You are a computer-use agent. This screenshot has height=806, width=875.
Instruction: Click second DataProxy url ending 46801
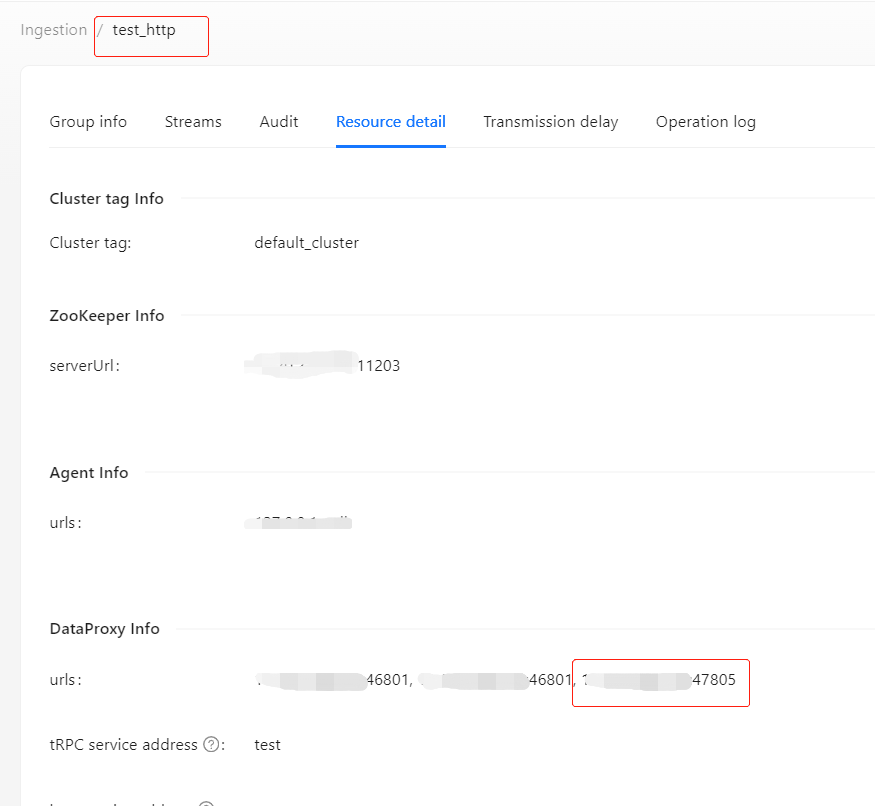(495, 680)
